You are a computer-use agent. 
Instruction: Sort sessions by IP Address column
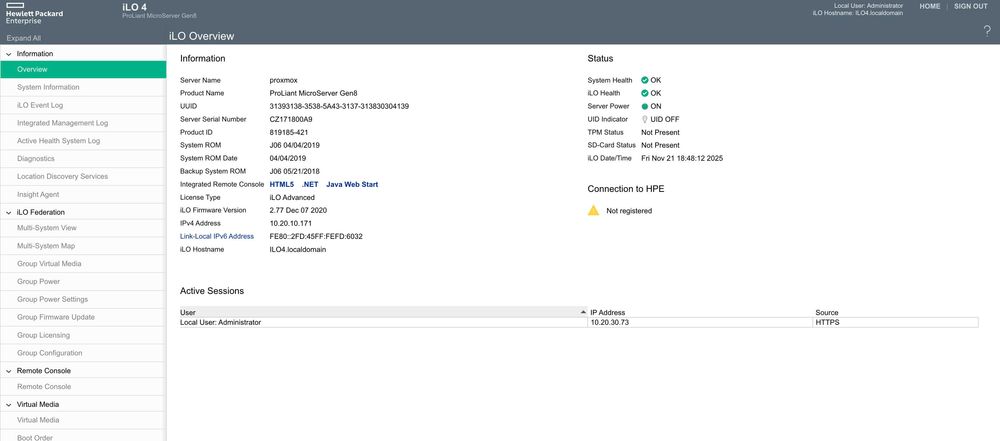click(700, 312)
